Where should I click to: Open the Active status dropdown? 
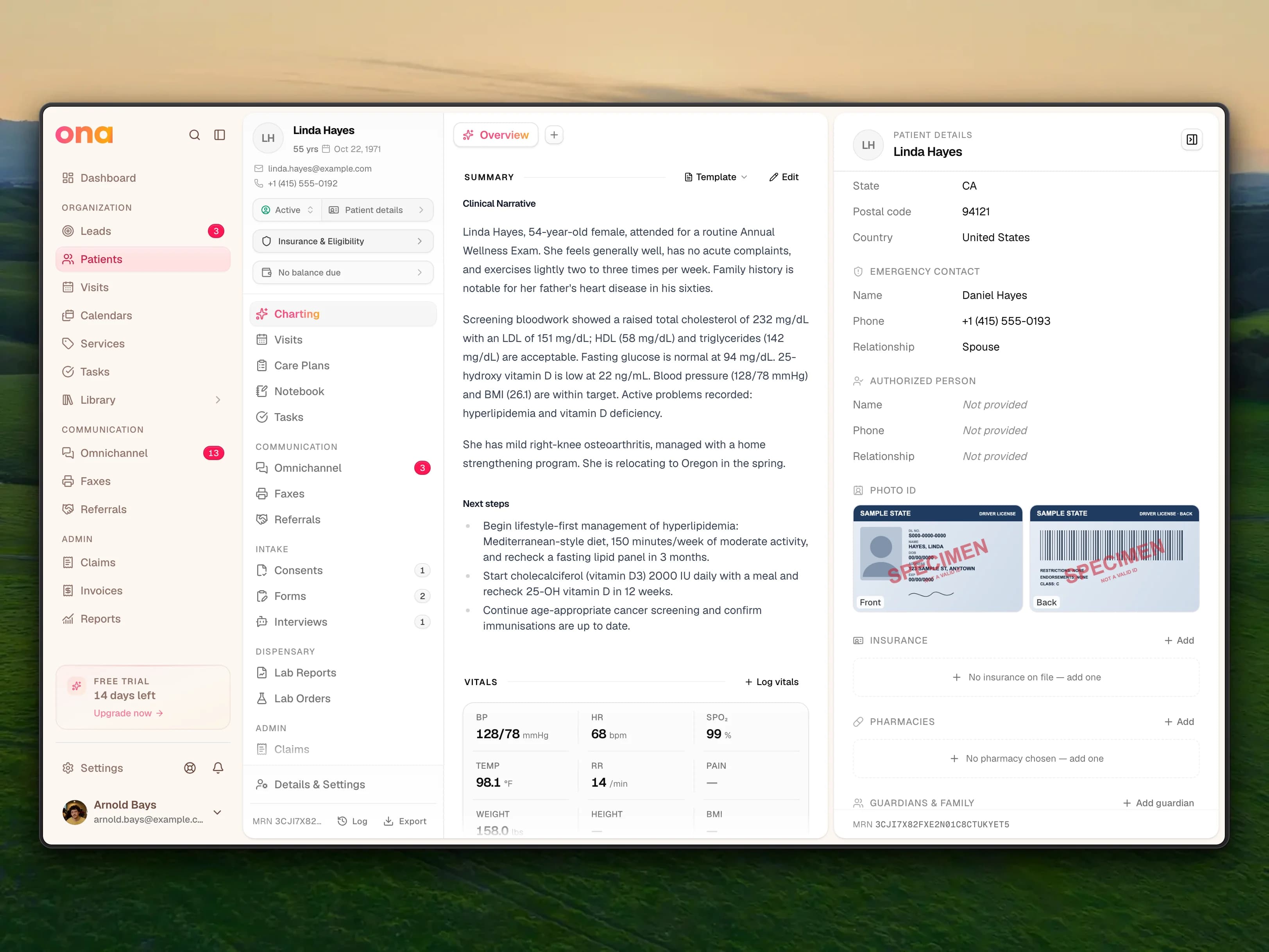pyautogui.click(x=287, y=210)
